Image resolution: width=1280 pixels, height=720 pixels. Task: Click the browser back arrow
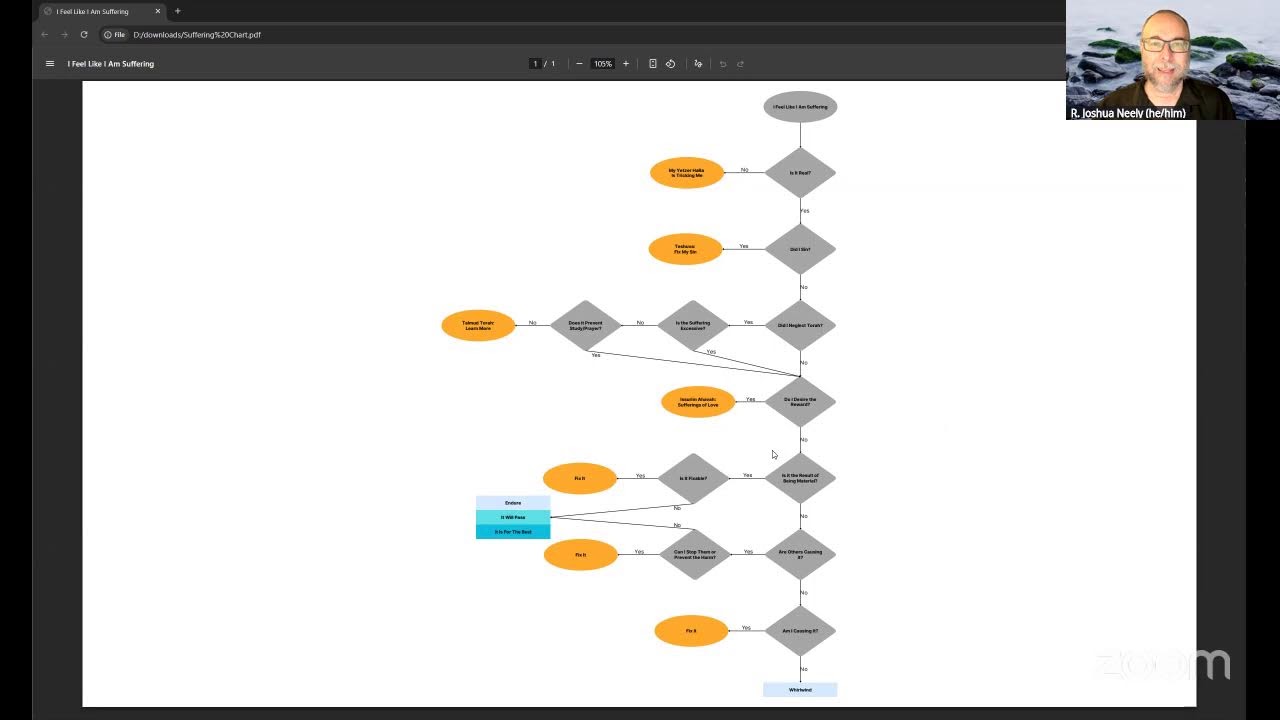point(44,35)
